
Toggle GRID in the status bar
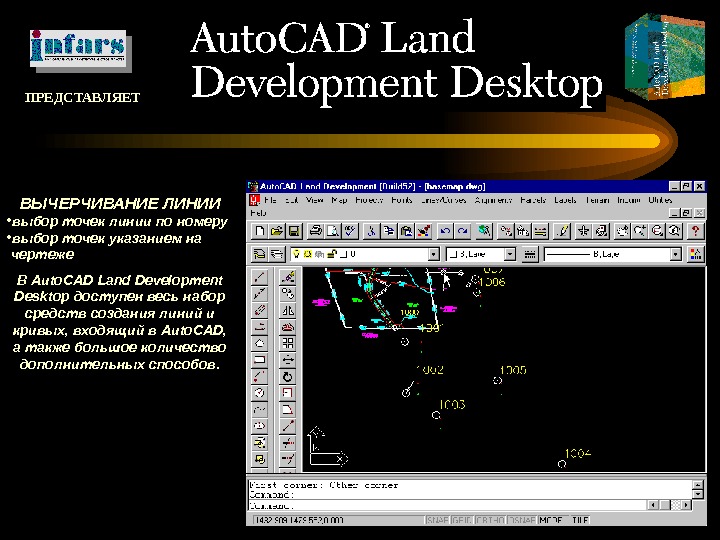(462, 520)
